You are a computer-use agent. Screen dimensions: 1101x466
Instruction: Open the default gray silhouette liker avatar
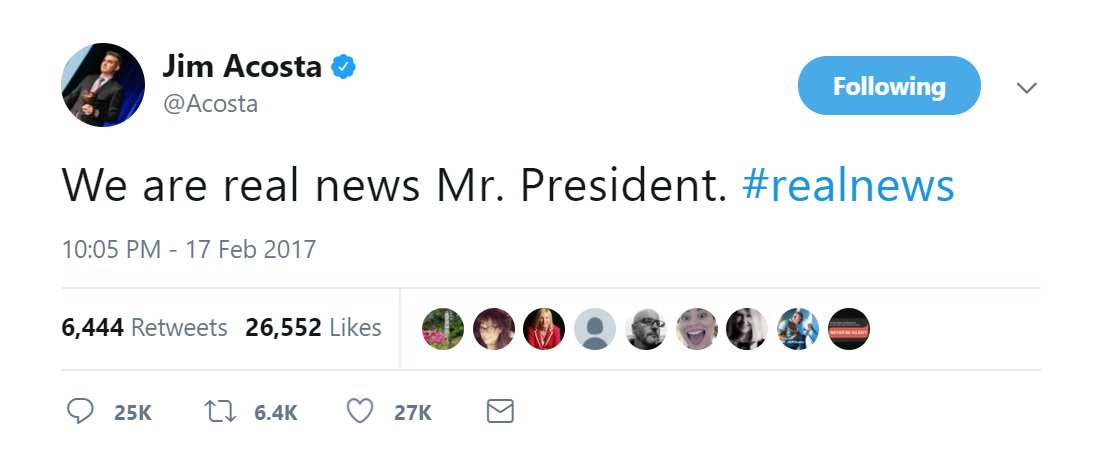tap(595, 328)
